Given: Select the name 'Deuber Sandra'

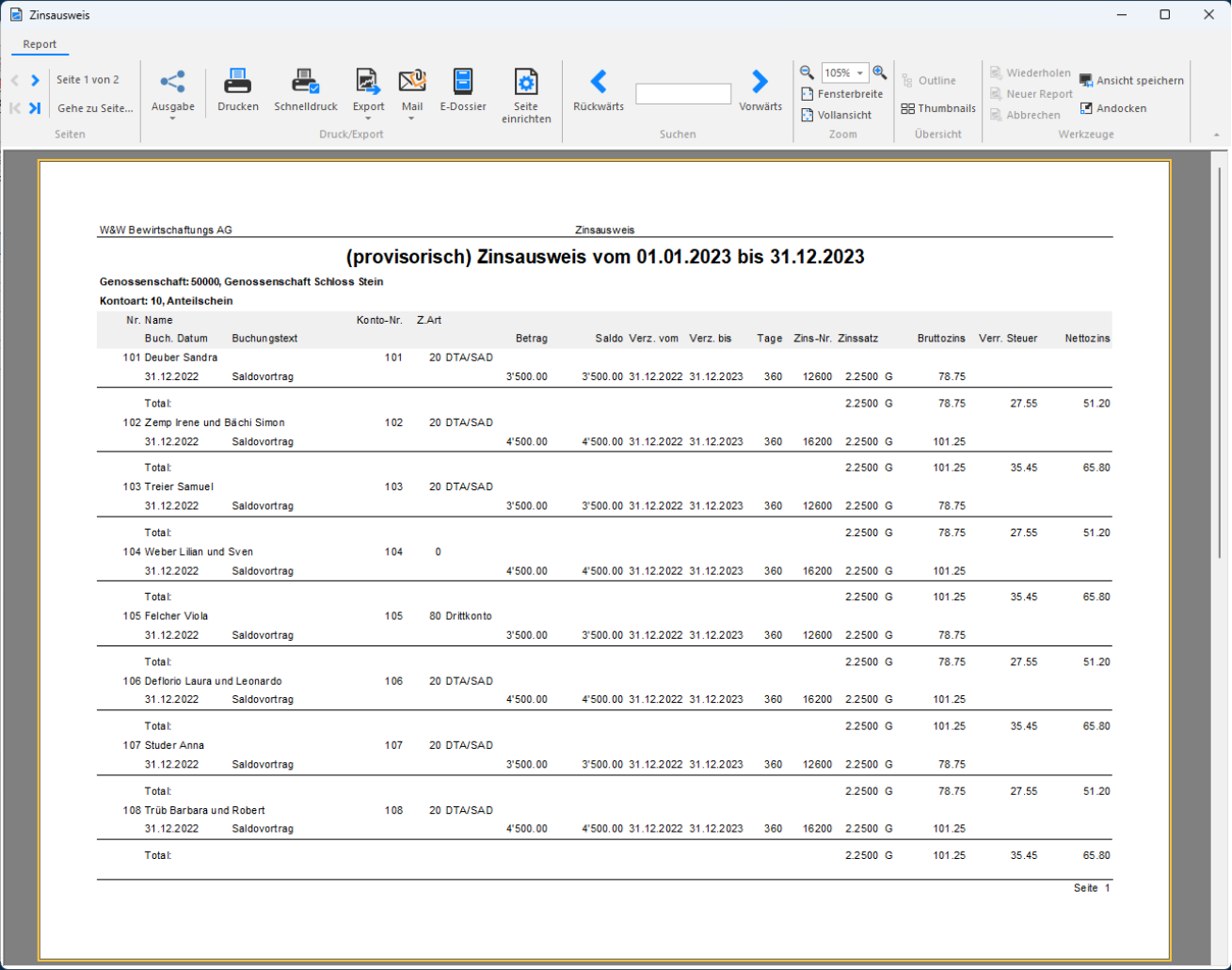Looking at the screenshot, I should pyautogui.click(x=181, y=358).
